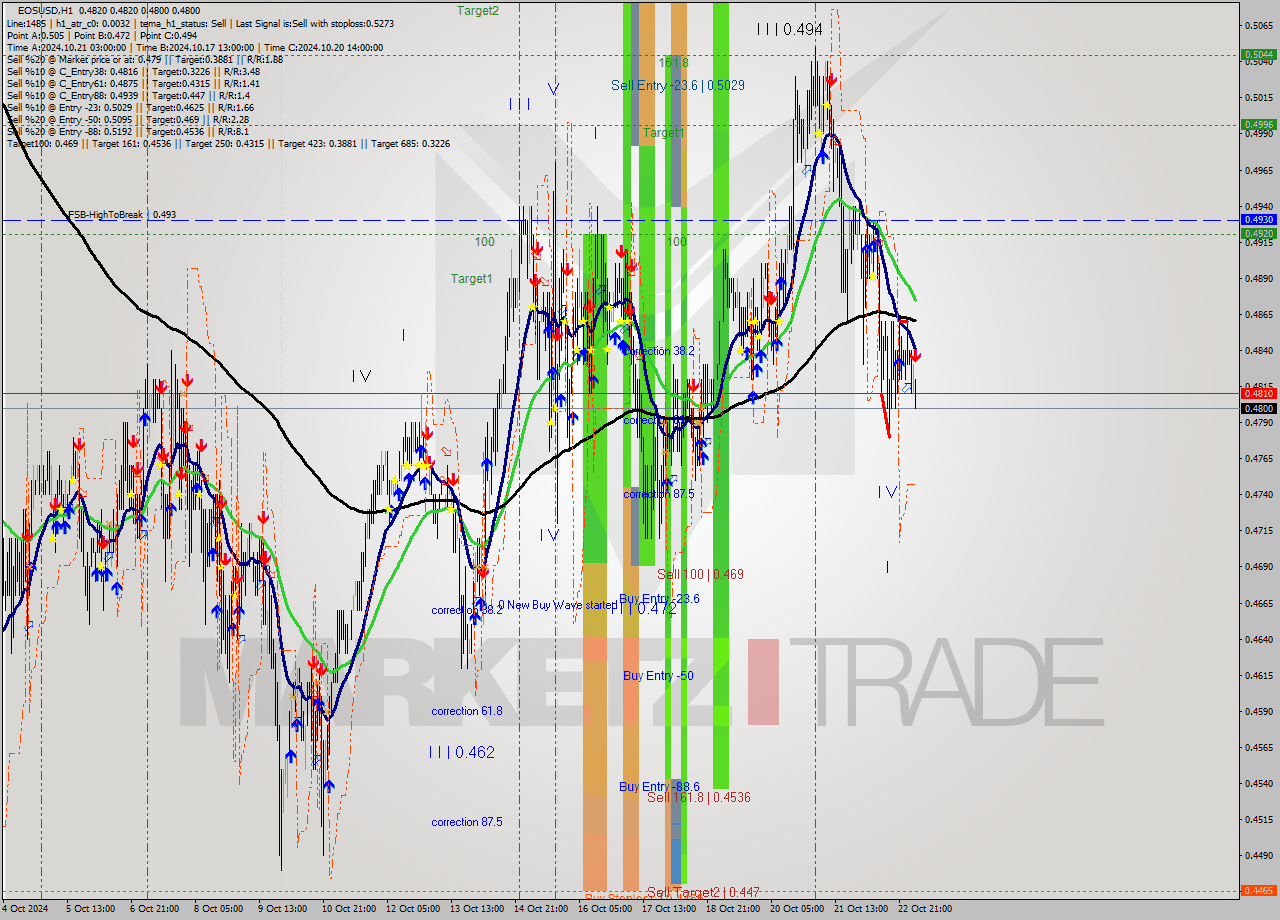1280x920 pixels.
Task: Select the Sell %20 @ Market price line
Action: [x=145, y=59]
